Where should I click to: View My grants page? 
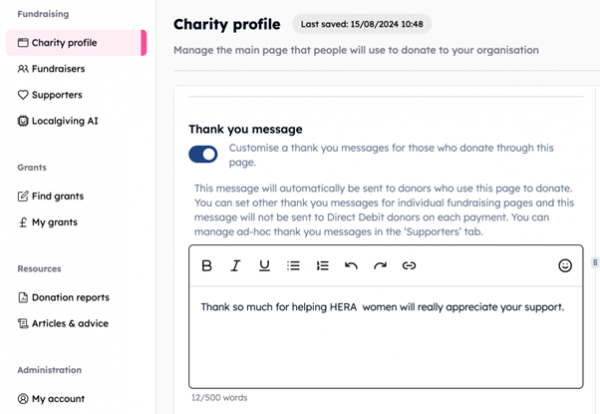(54, 222)
